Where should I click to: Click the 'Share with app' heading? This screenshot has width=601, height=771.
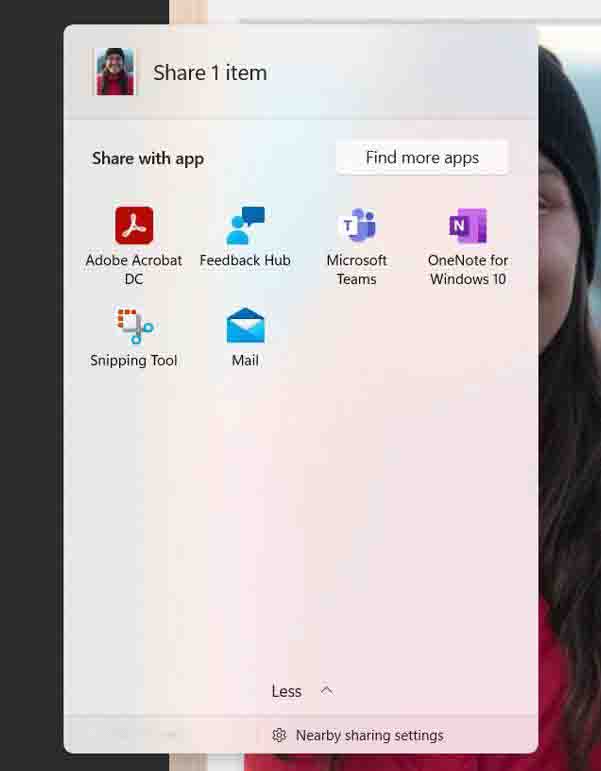(x=148, y=158)
